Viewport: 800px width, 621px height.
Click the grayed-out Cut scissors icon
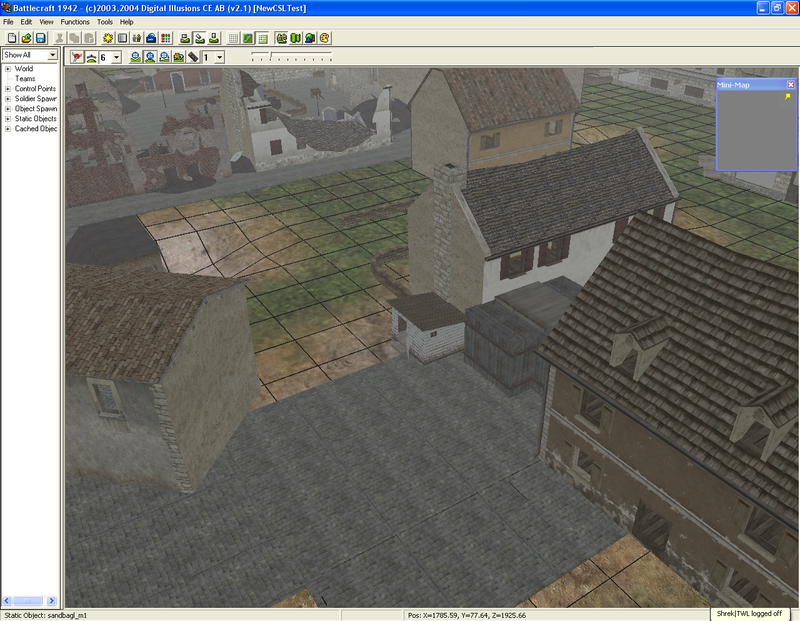[x=60, y=38]
